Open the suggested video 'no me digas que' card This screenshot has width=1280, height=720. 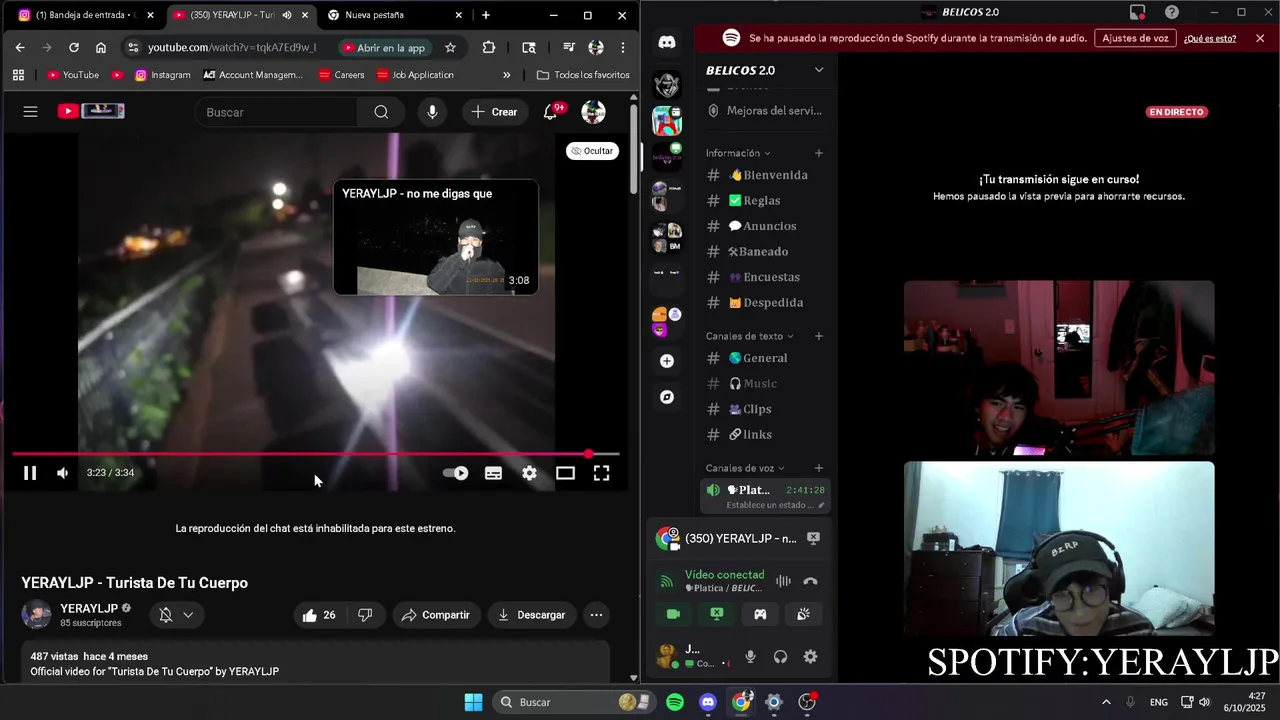436,237
